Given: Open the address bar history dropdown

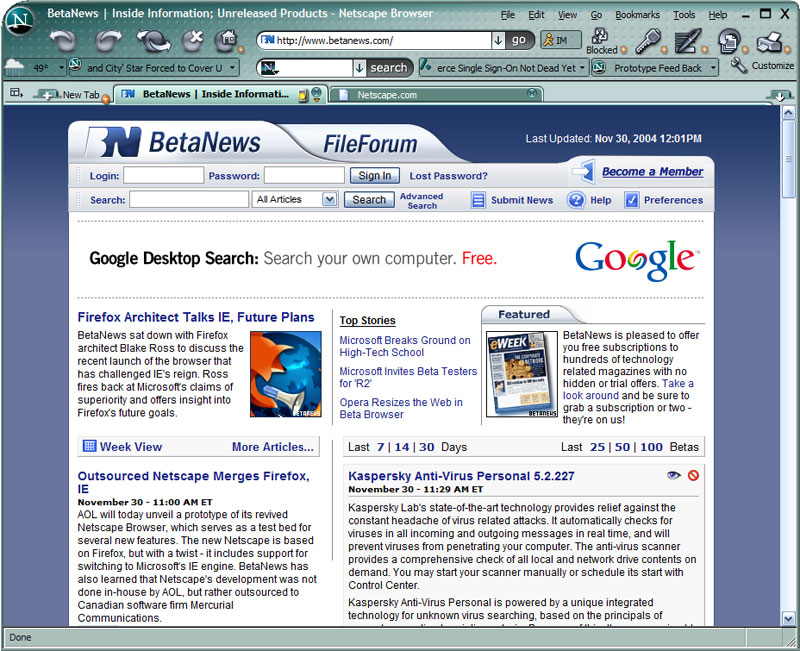Looking at the screenshot, I should coord(498,40).
